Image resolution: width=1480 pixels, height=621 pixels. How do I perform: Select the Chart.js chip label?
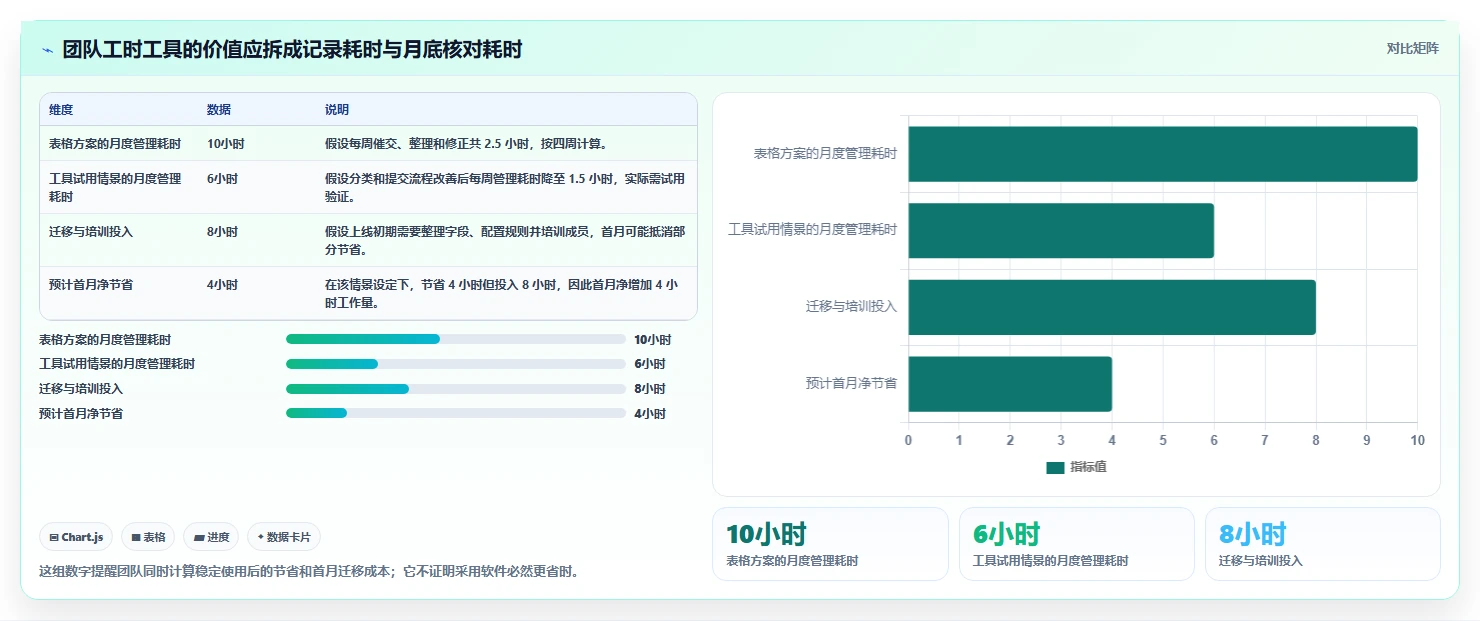82,537
